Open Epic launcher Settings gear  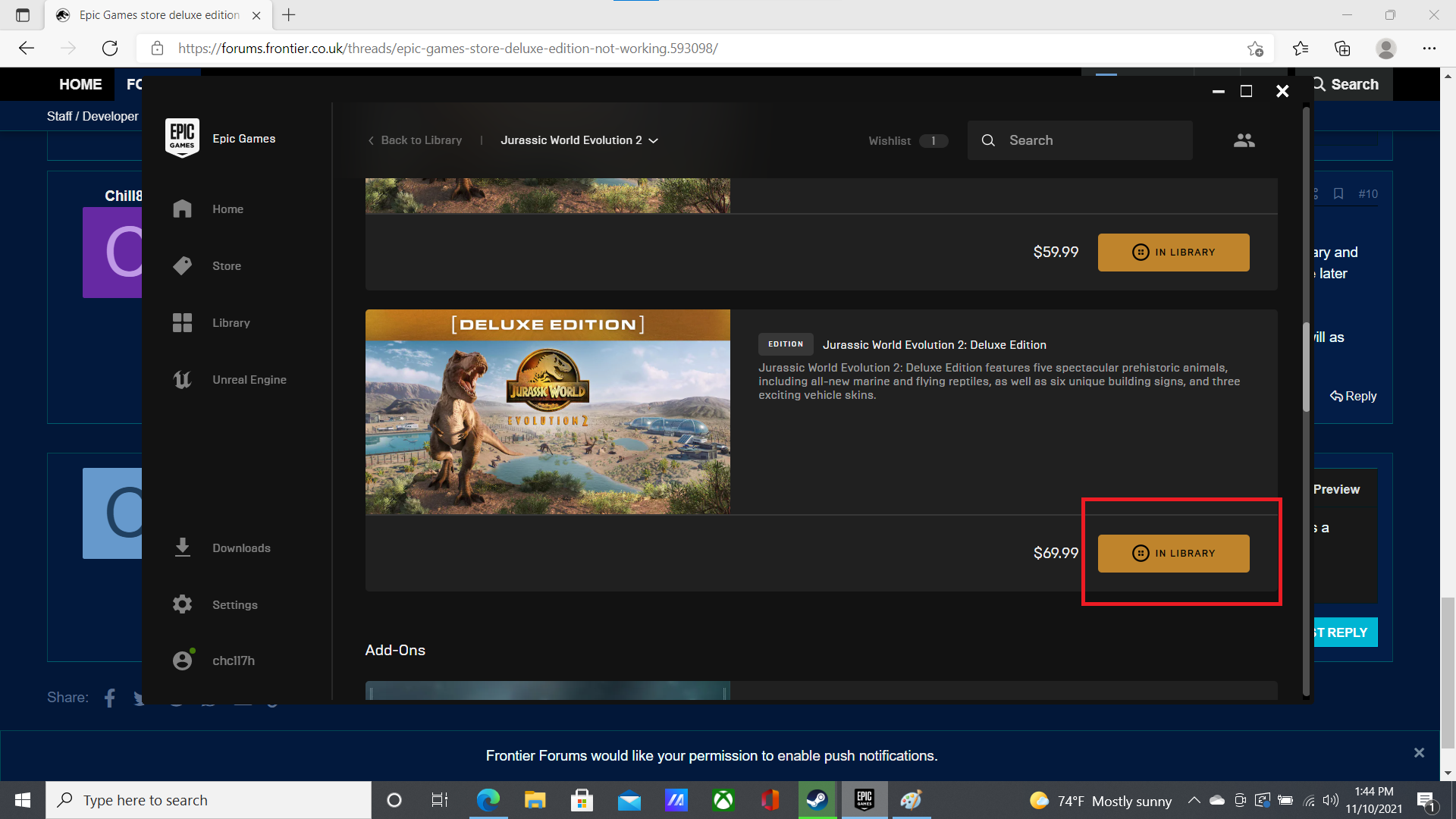(182, 604)
